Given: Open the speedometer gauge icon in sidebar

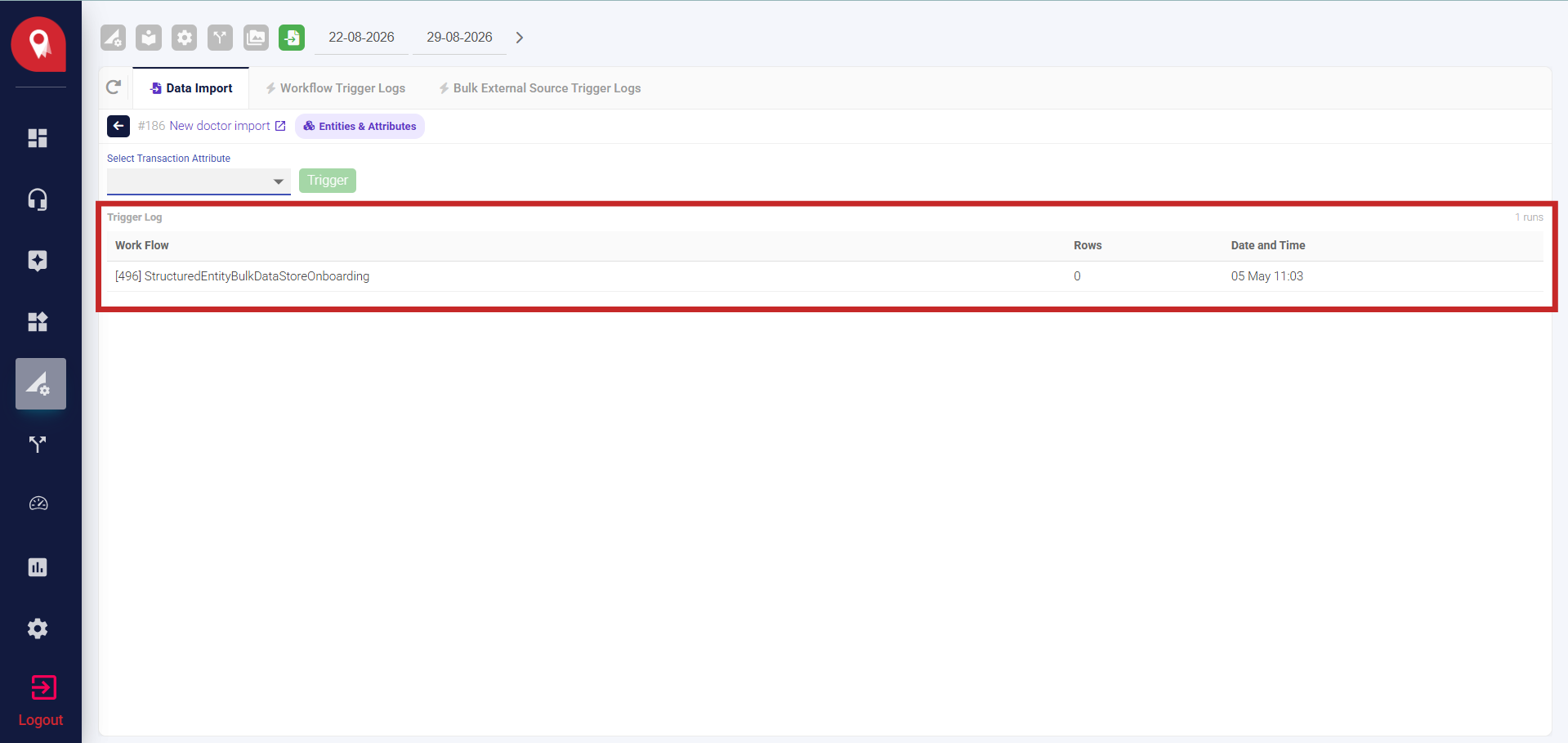Looking at the screenshot, I should pos(38,504).
